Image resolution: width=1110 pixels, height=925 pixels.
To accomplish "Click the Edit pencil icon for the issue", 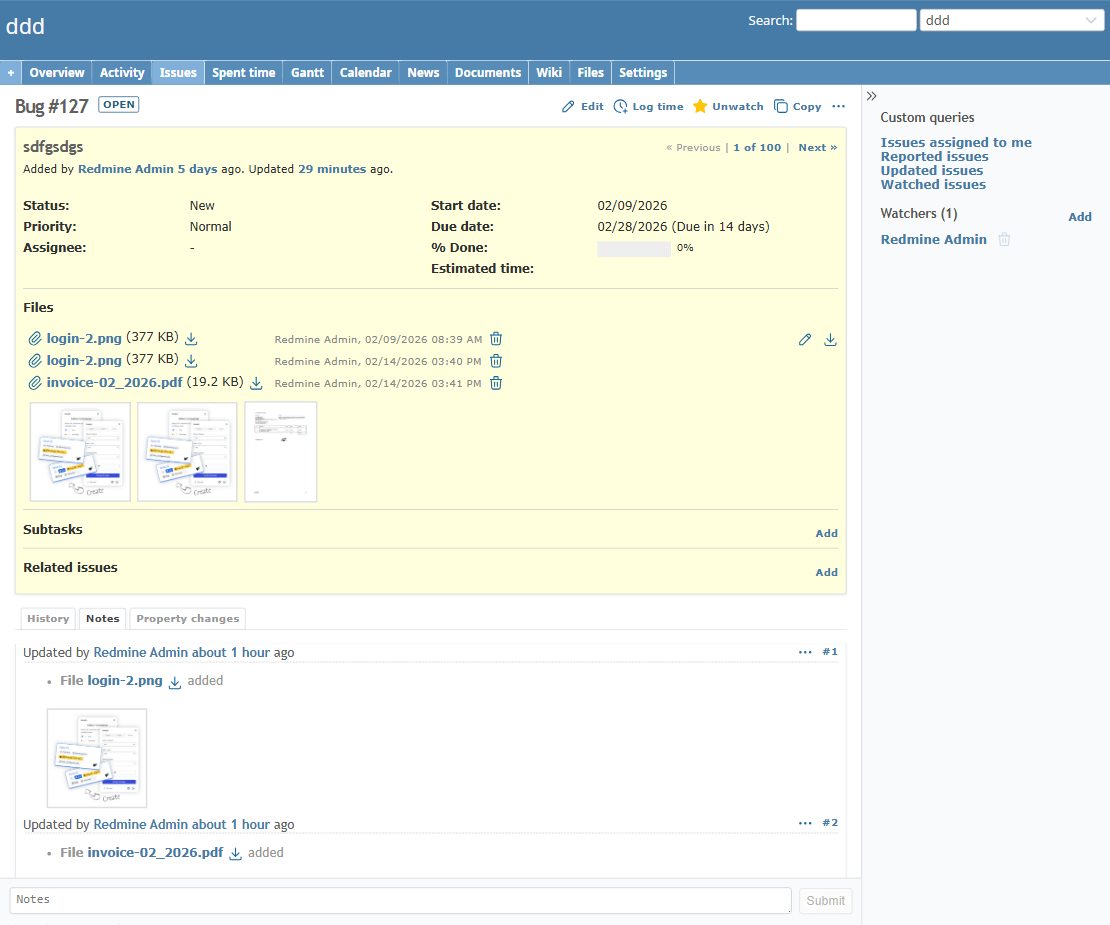I will 568,106.
